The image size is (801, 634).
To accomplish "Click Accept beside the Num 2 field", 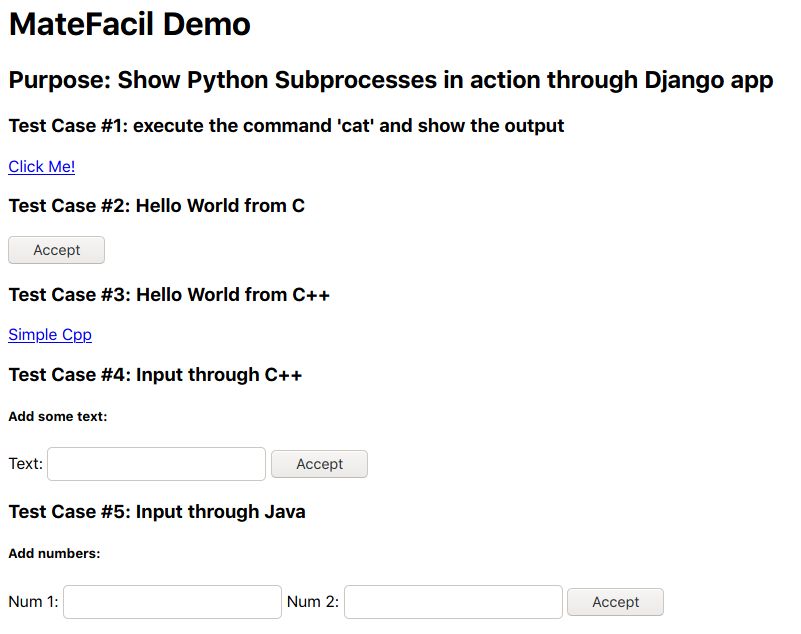I will coord(615,602).
